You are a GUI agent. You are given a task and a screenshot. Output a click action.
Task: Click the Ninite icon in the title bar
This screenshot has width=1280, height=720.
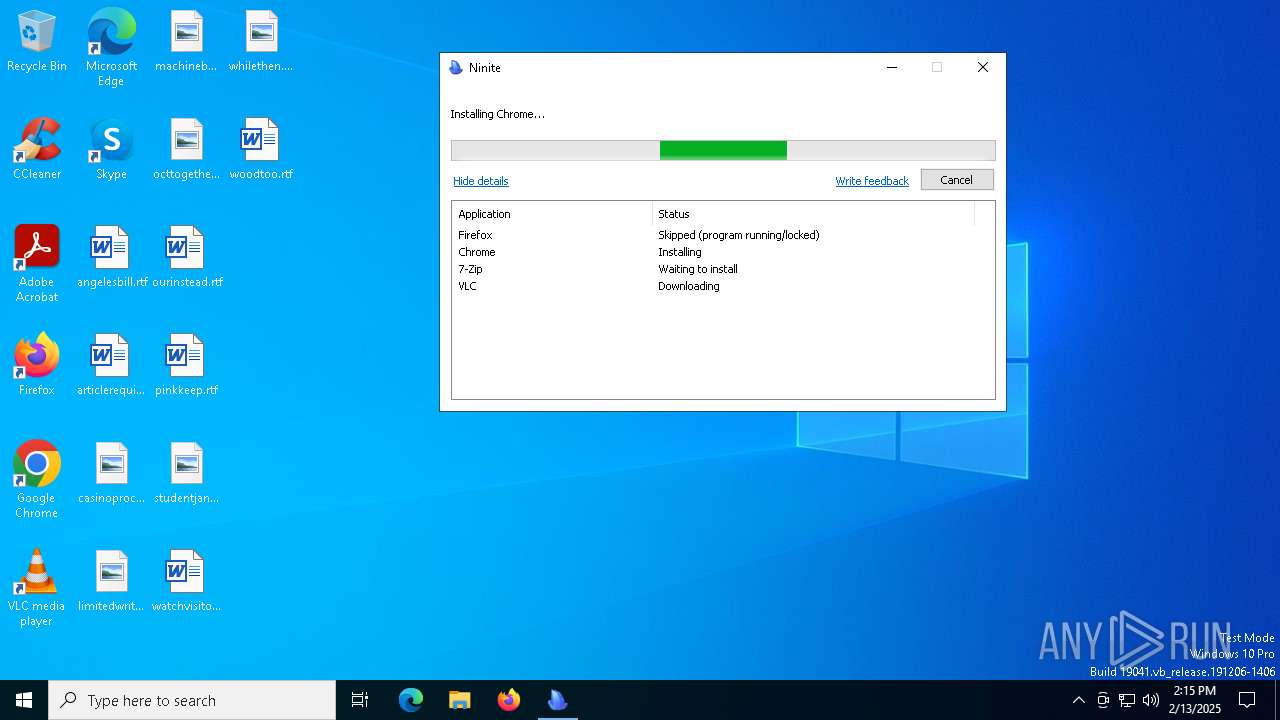(x=456, y=67)
